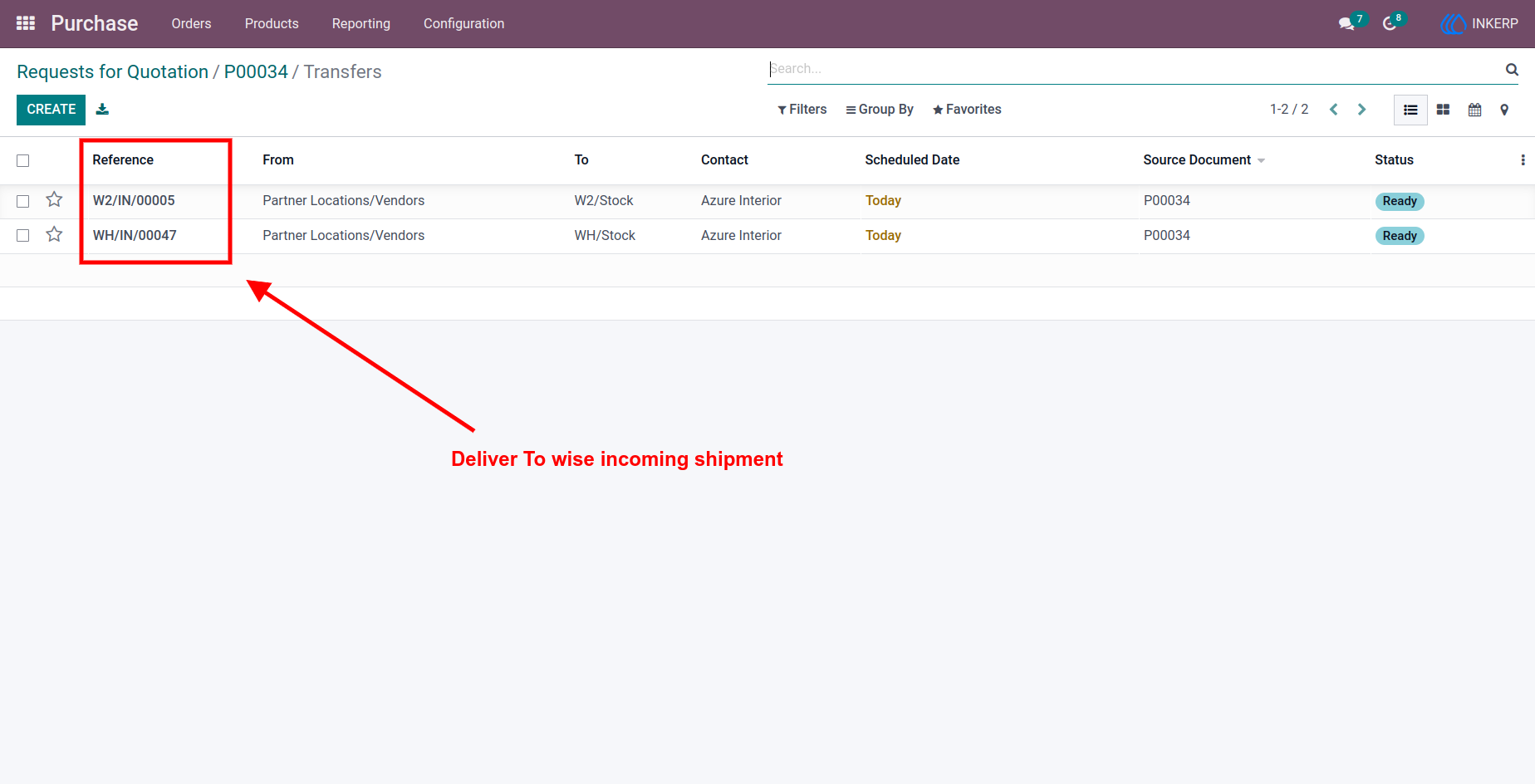1535x784 pixels.
Task: Go back to Requests for Quotation
Action: (112, 72)
